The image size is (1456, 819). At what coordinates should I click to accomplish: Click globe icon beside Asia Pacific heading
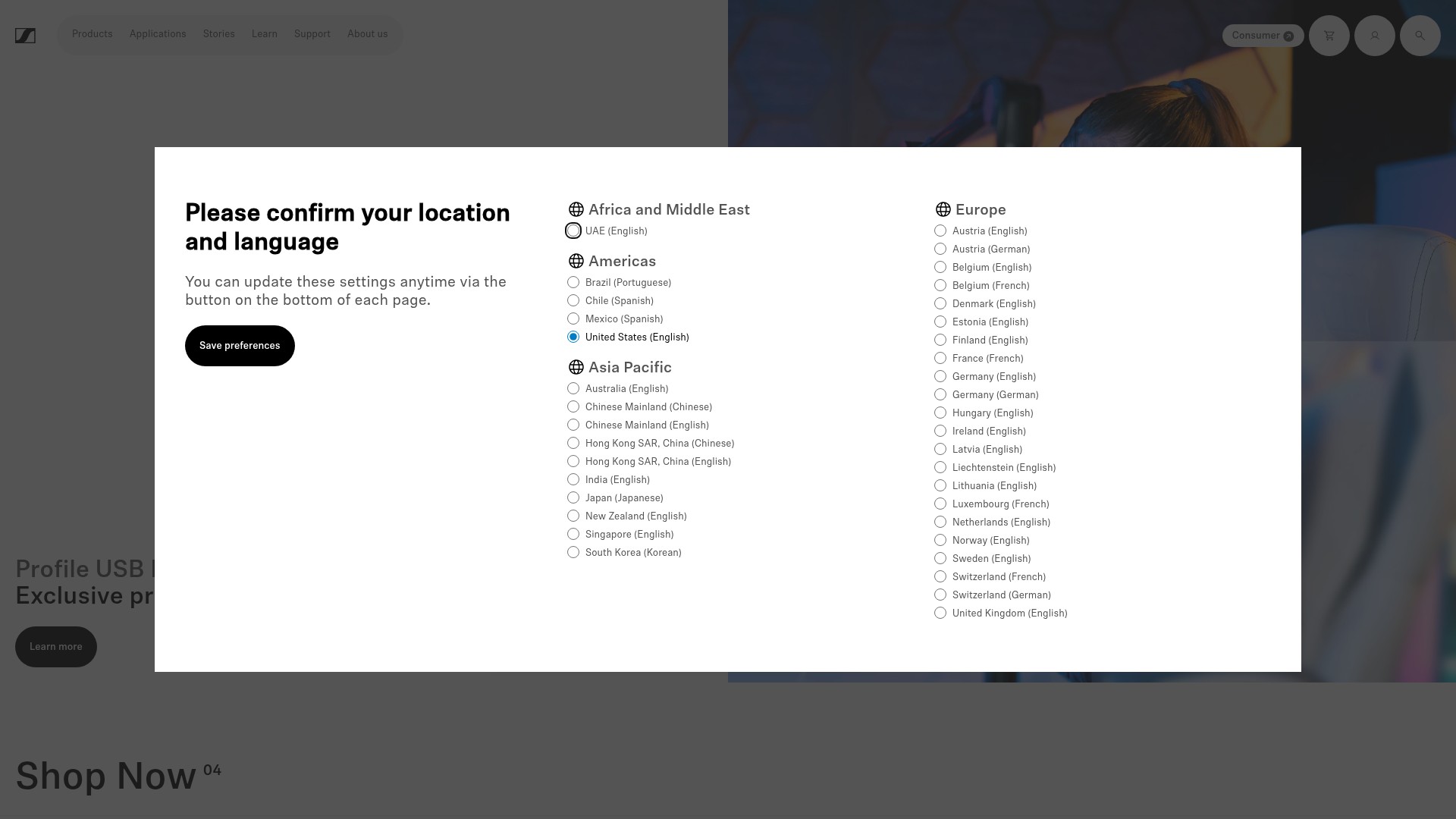click(576, 367)
